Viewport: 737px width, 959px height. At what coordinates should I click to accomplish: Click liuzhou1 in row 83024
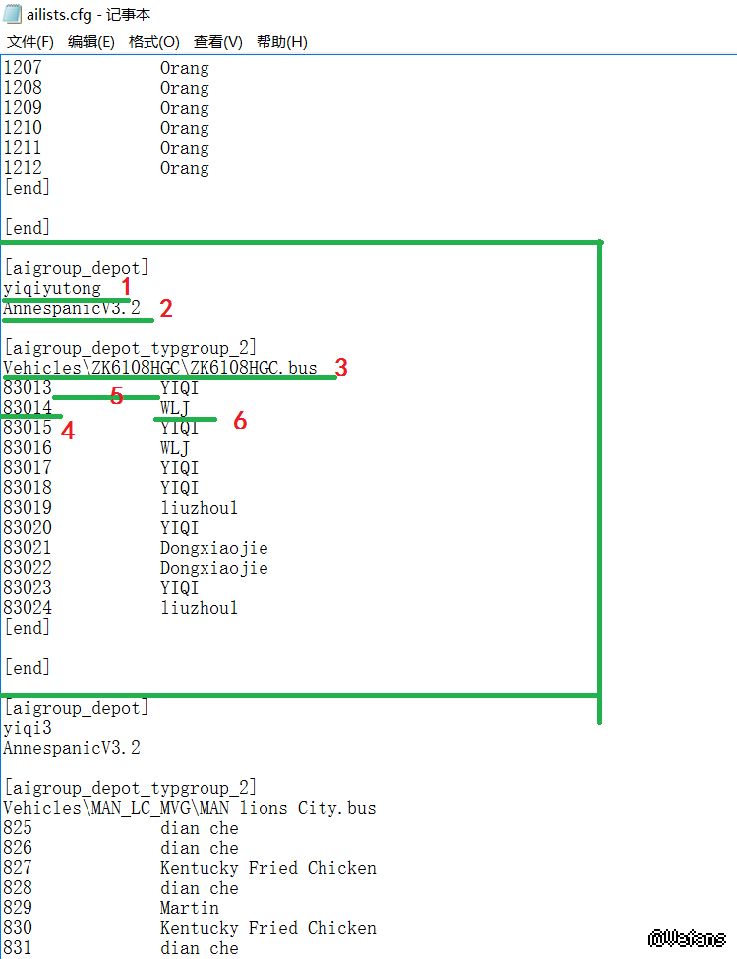[x=199, y=608]
